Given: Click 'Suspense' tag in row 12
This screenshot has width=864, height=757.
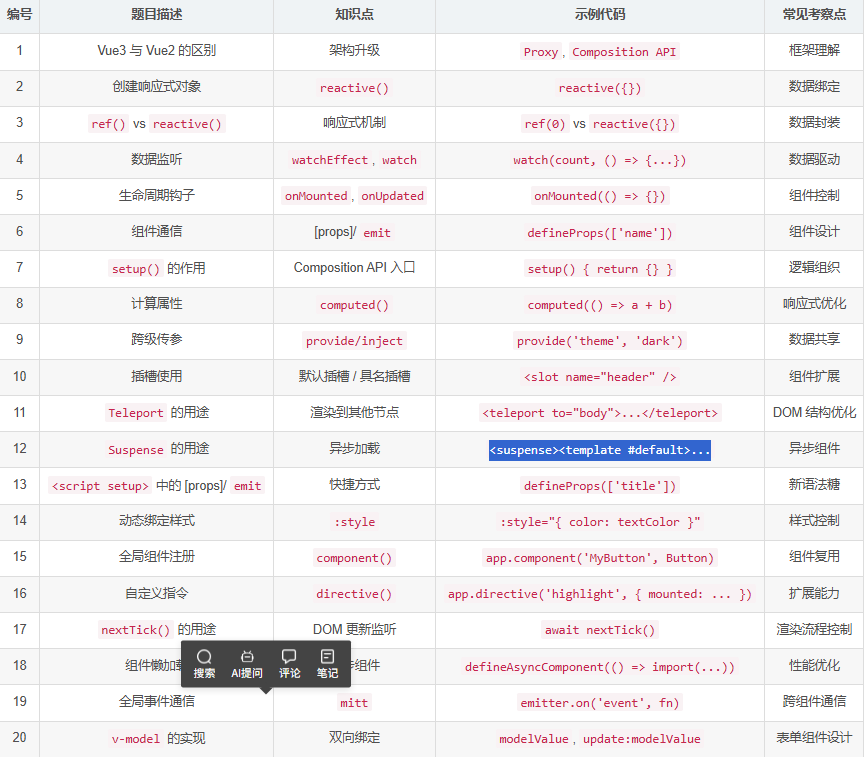Looking at the screenshot, I should click(136, 450).
